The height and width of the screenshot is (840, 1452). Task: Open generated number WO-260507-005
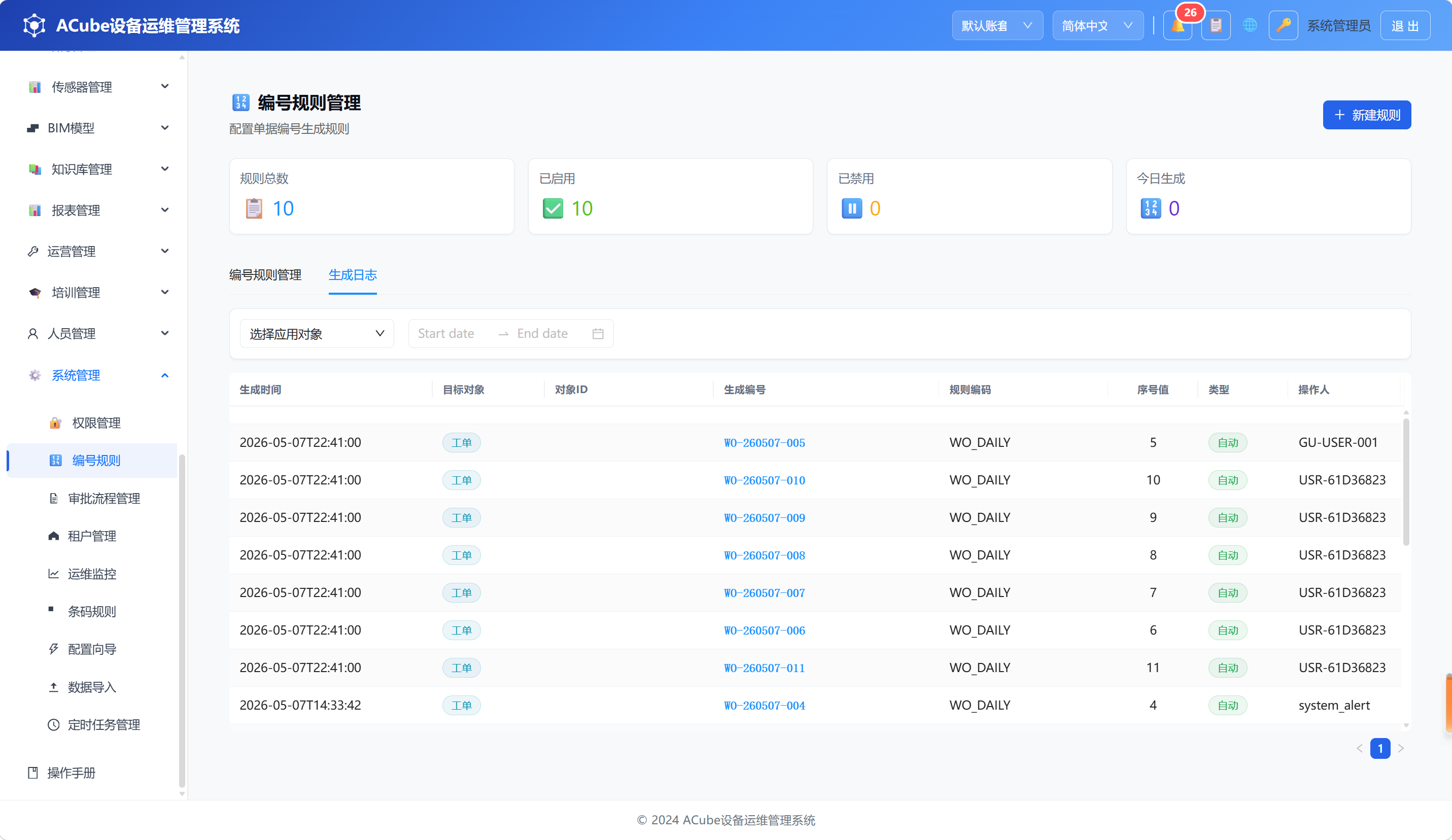click(x=764, y=442)
